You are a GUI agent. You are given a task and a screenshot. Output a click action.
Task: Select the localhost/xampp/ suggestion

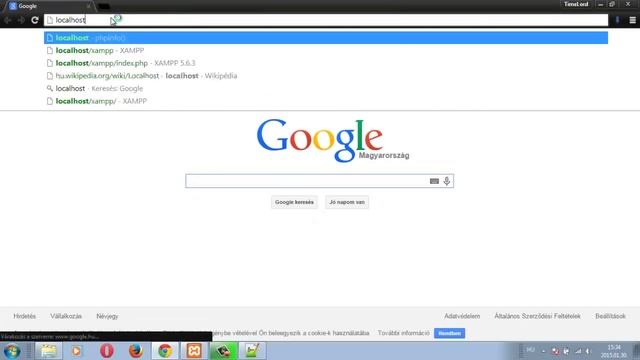click(x=326, y=101)
